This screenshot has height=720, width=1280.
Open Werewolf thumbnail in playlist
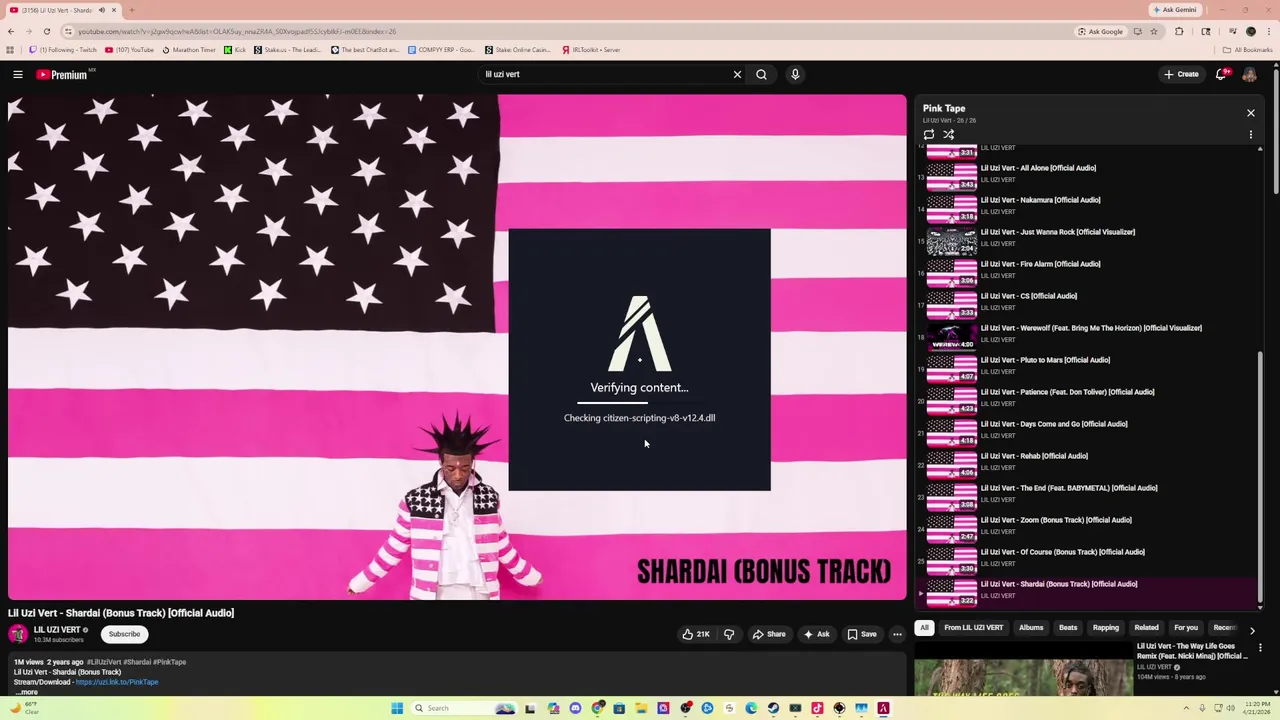click(x=952, y=336)
